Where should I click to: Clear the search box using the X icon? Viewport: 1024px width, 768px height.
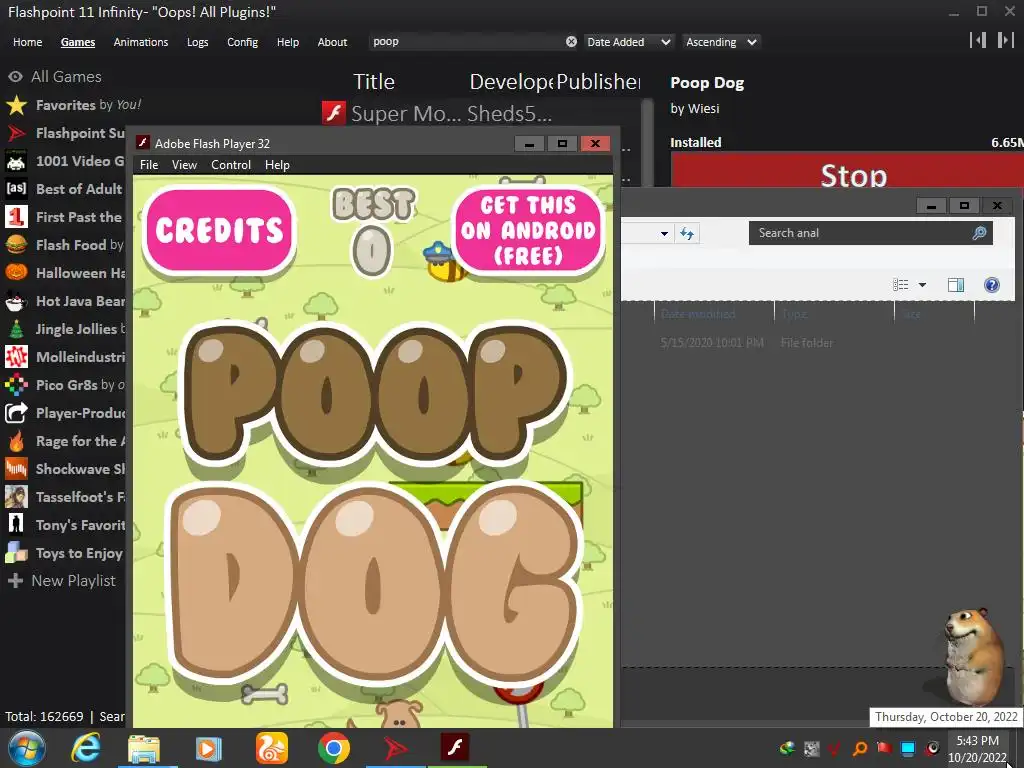tap(571, 42)
